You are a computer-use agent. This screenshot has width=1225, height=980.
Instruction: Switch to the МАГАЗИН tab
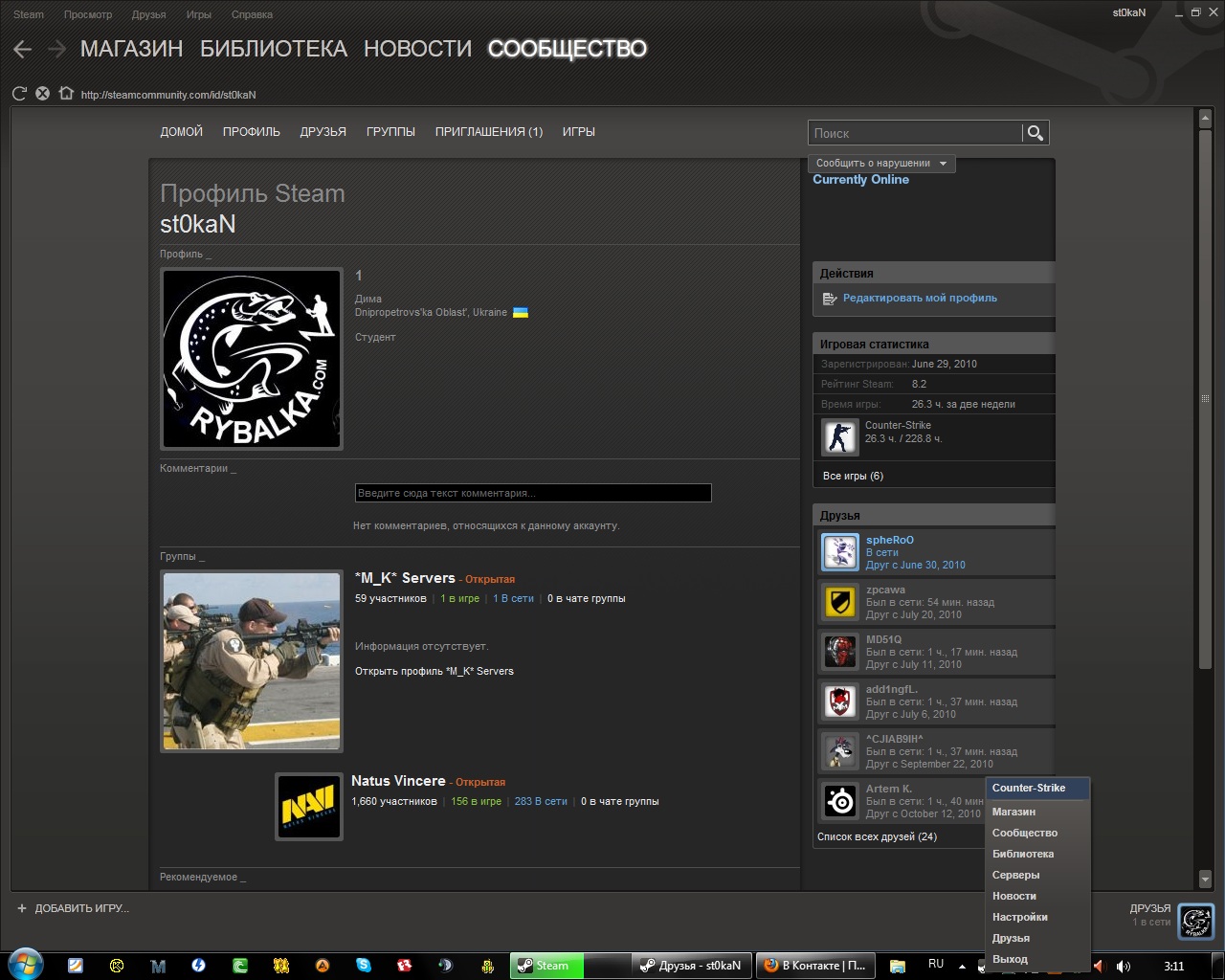(131, 49)
